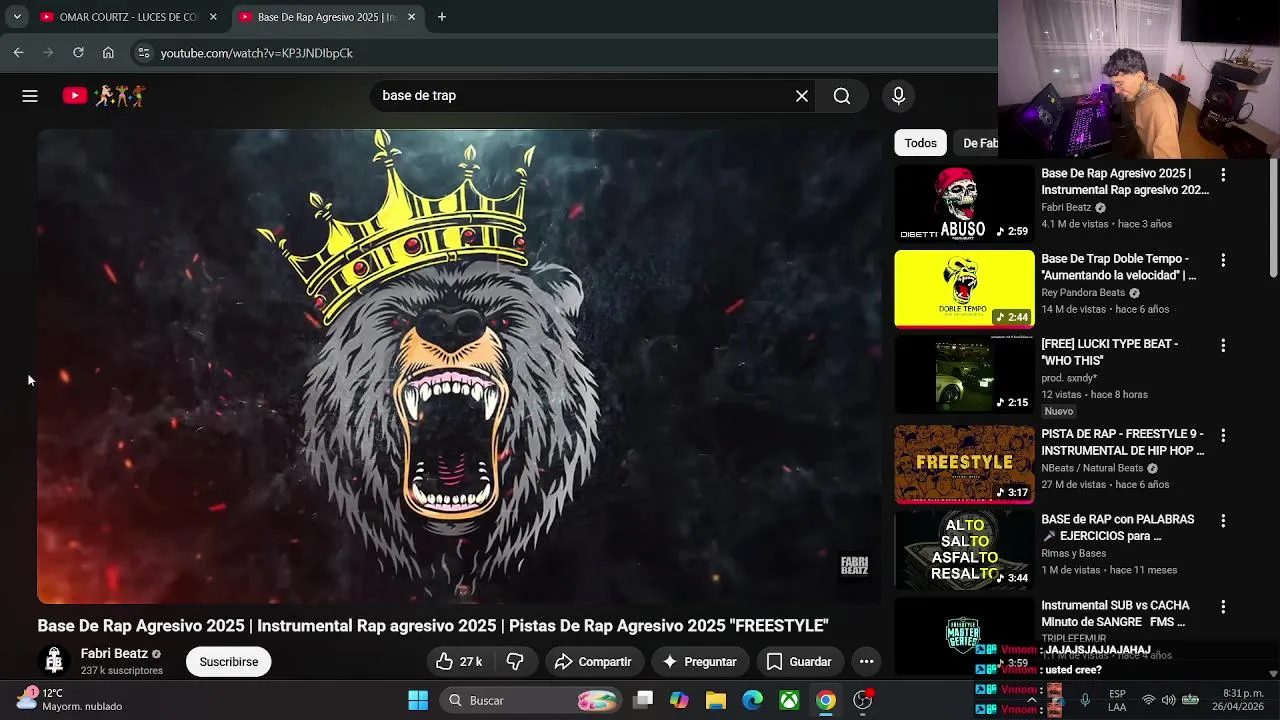Open File Explorer from taskbar
The width and height of the screenshot is (1280, 720).
pyautogui.click(x=716, y=700)
